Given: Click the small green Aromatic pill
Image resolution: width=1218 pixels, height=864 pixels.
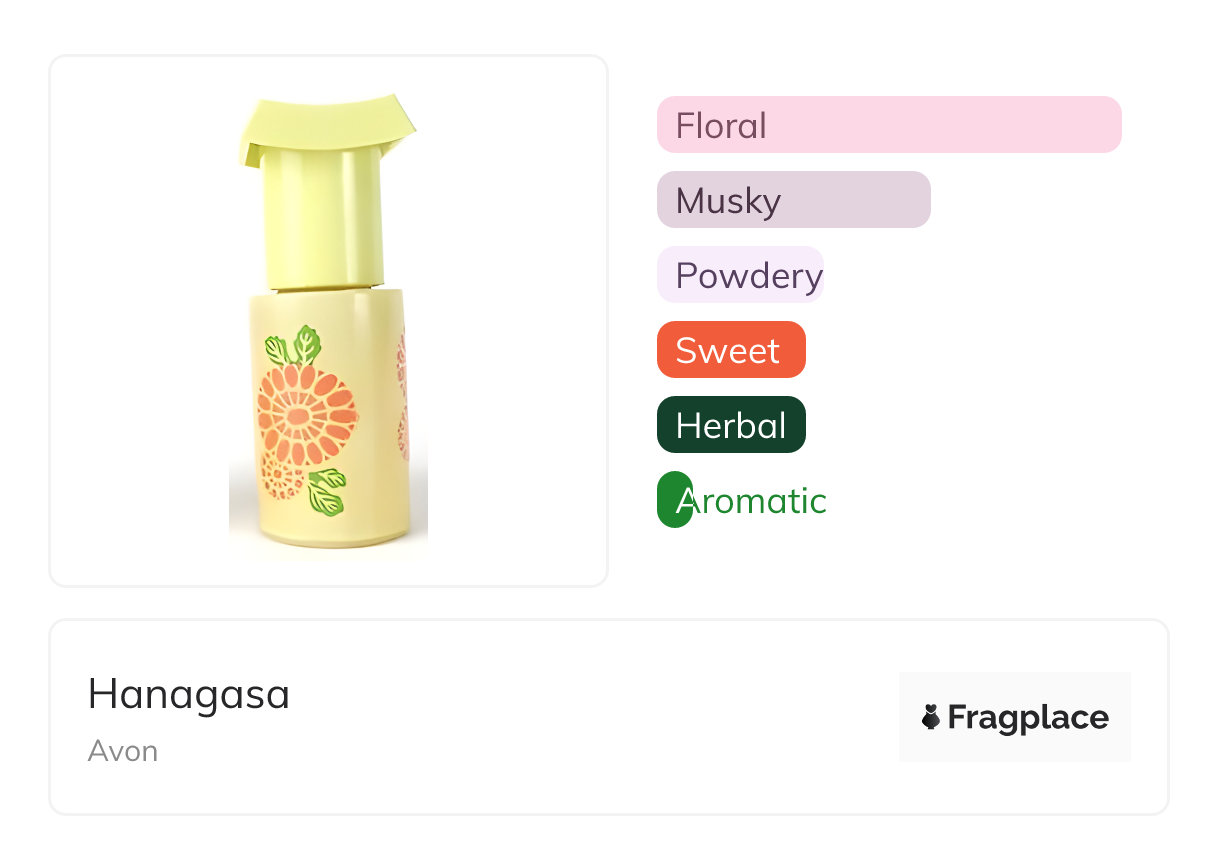Looking at the screenshot, I should (x=675, y=500).
